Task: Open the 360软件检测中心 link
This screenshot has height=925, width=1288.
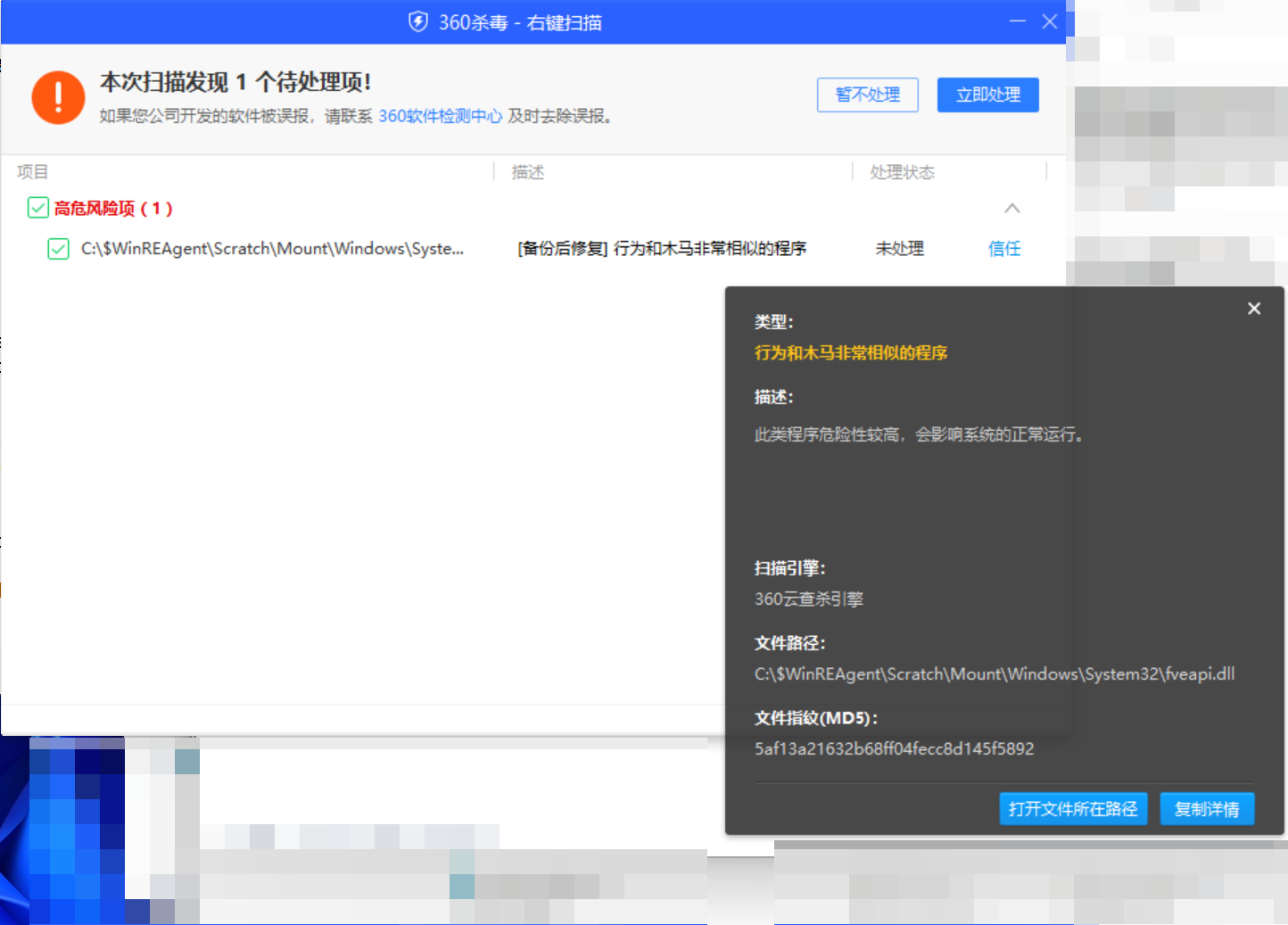Action: tap(441, 116)
